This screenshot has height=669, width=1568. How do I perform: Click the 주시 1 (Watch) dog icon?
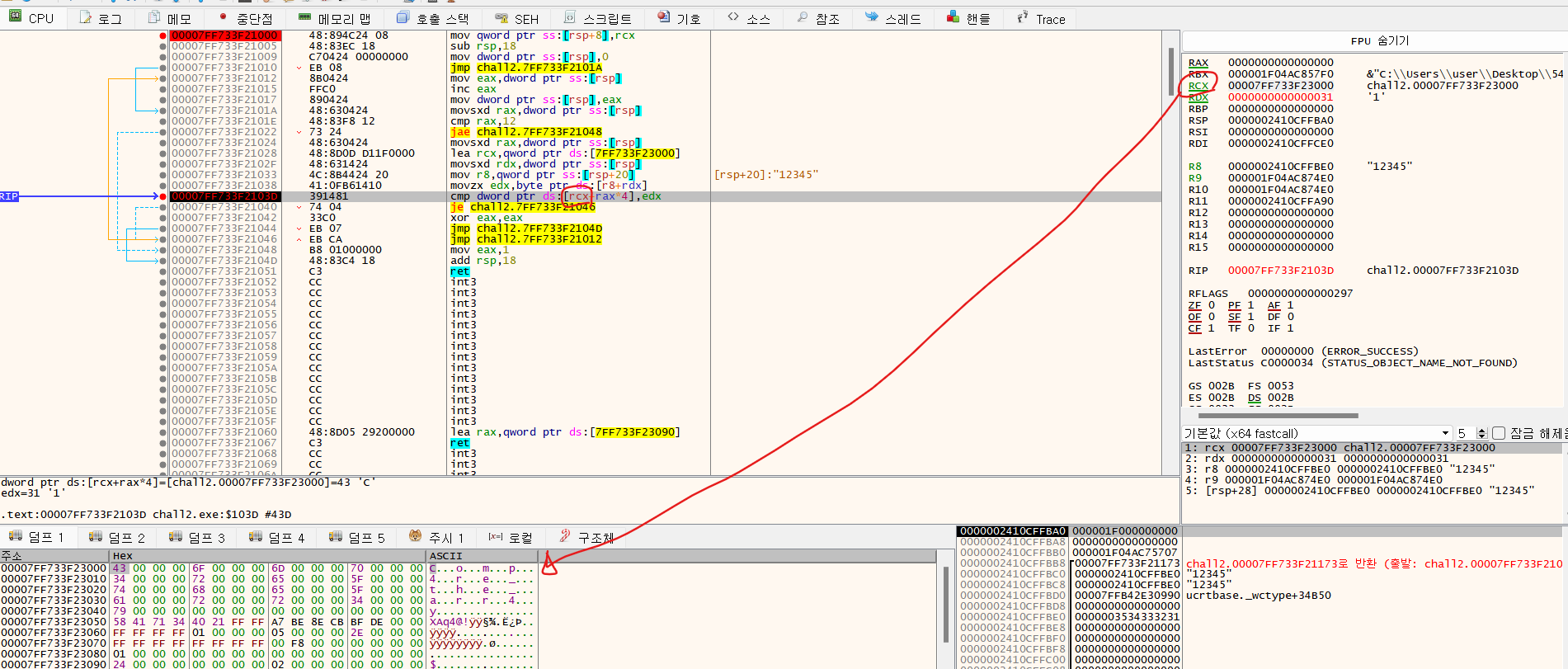pyautogui.click(x=416, y=536)
